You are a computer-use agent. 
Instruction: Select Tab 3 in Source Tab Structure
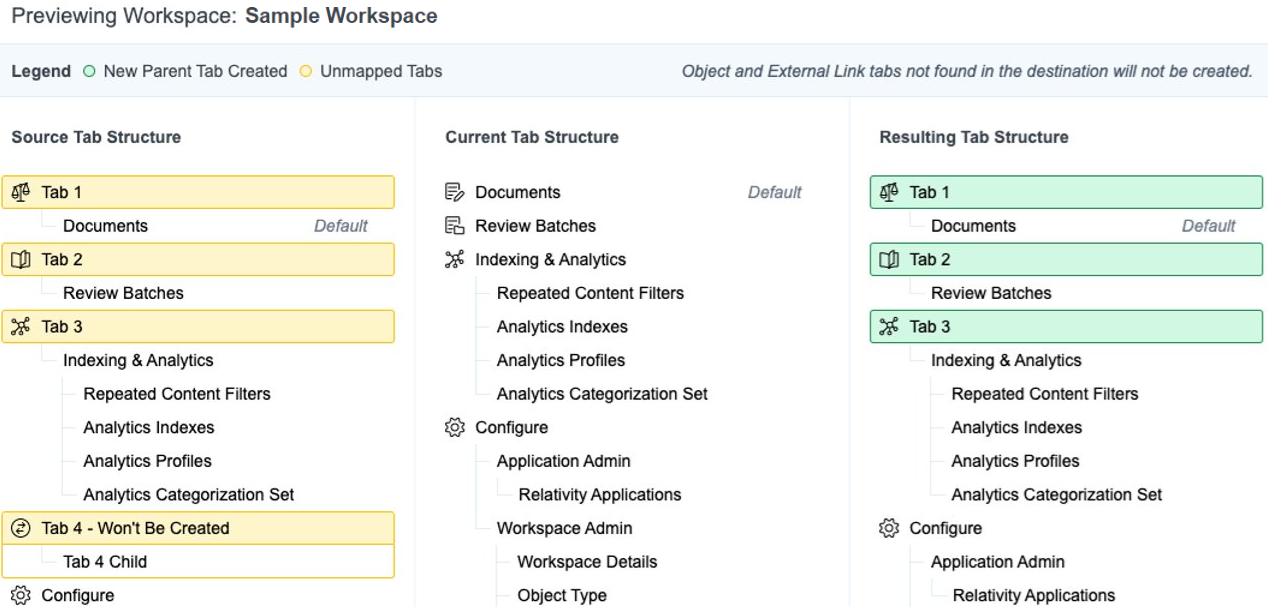click(x=198, y=327)
